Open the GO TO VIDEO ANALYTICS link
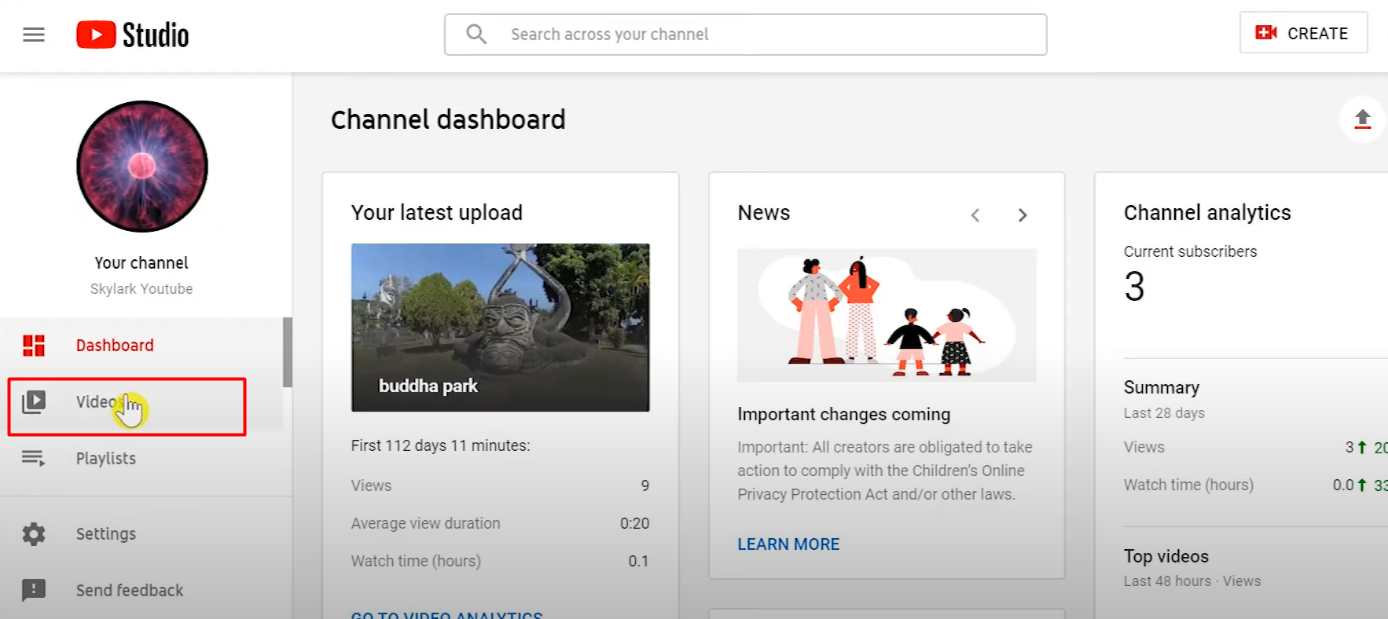This screenshot has height=619, width=1388. [446, 614]
